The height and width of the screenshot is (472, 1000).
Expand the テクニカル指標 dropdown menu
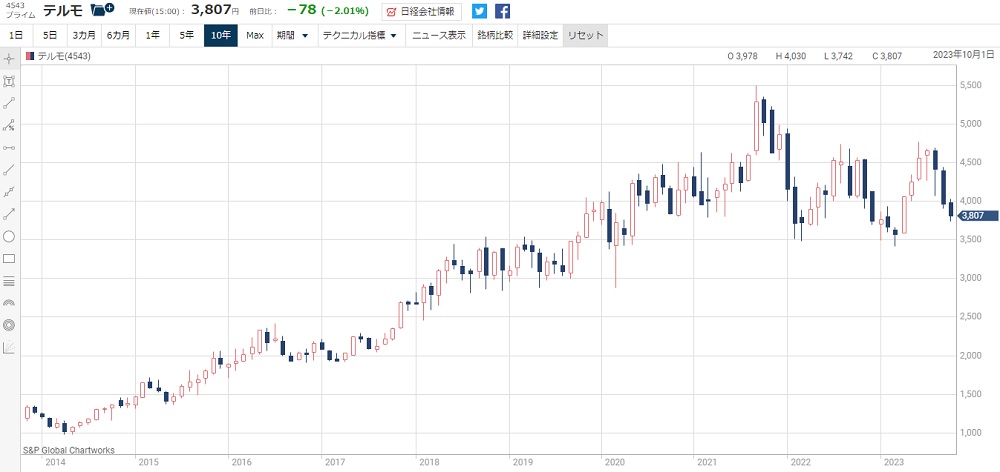click(358, 35)
